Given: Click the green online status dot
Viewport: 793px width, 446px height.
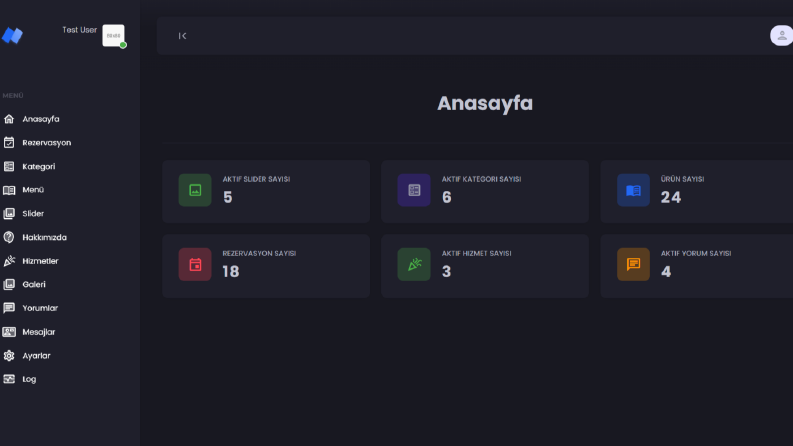Looking at the screenshot, I should tap(123, 45).
